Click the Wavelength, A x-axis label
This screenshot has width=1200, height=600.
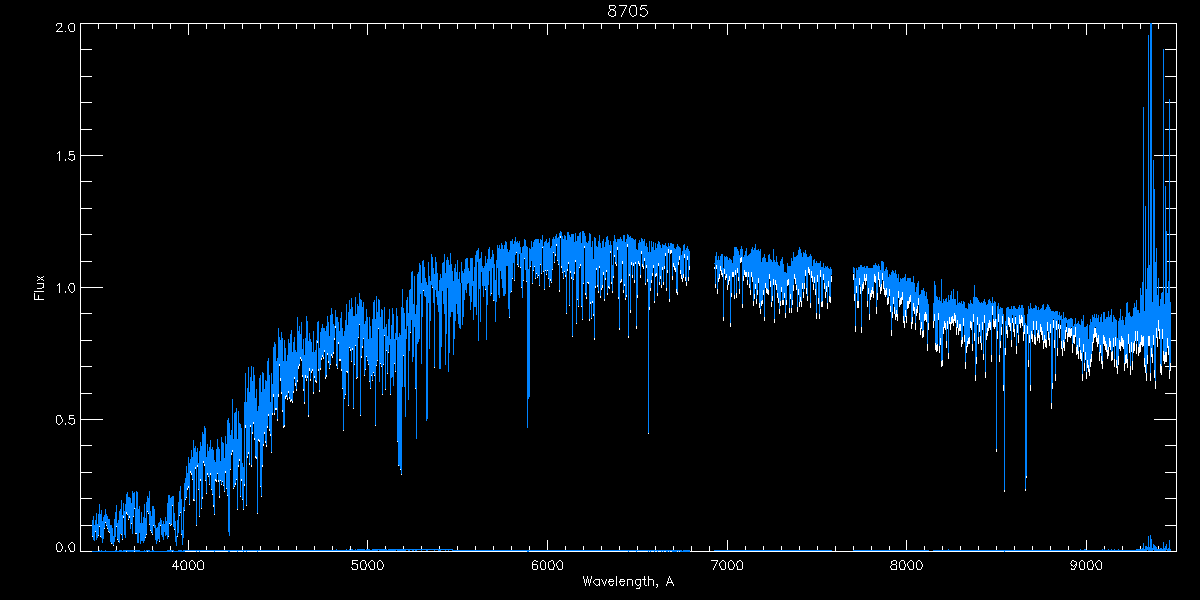[628, 581]
